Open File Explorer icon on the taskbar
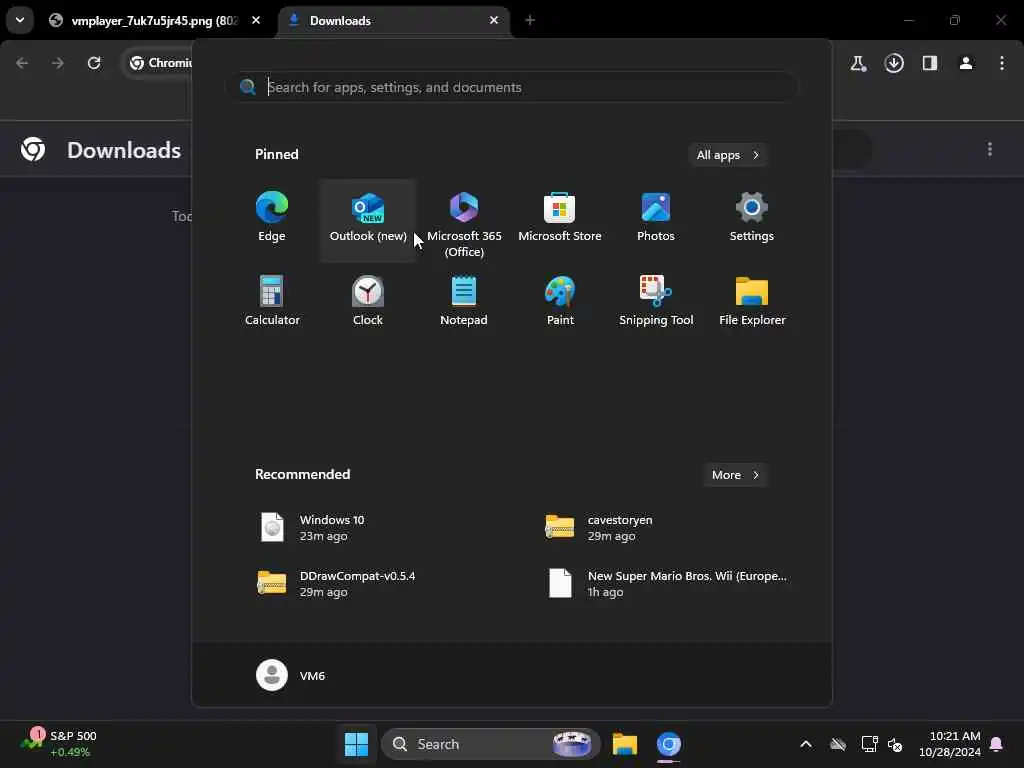Screen dimensions: 1024x768 click(x=624, y=744)
